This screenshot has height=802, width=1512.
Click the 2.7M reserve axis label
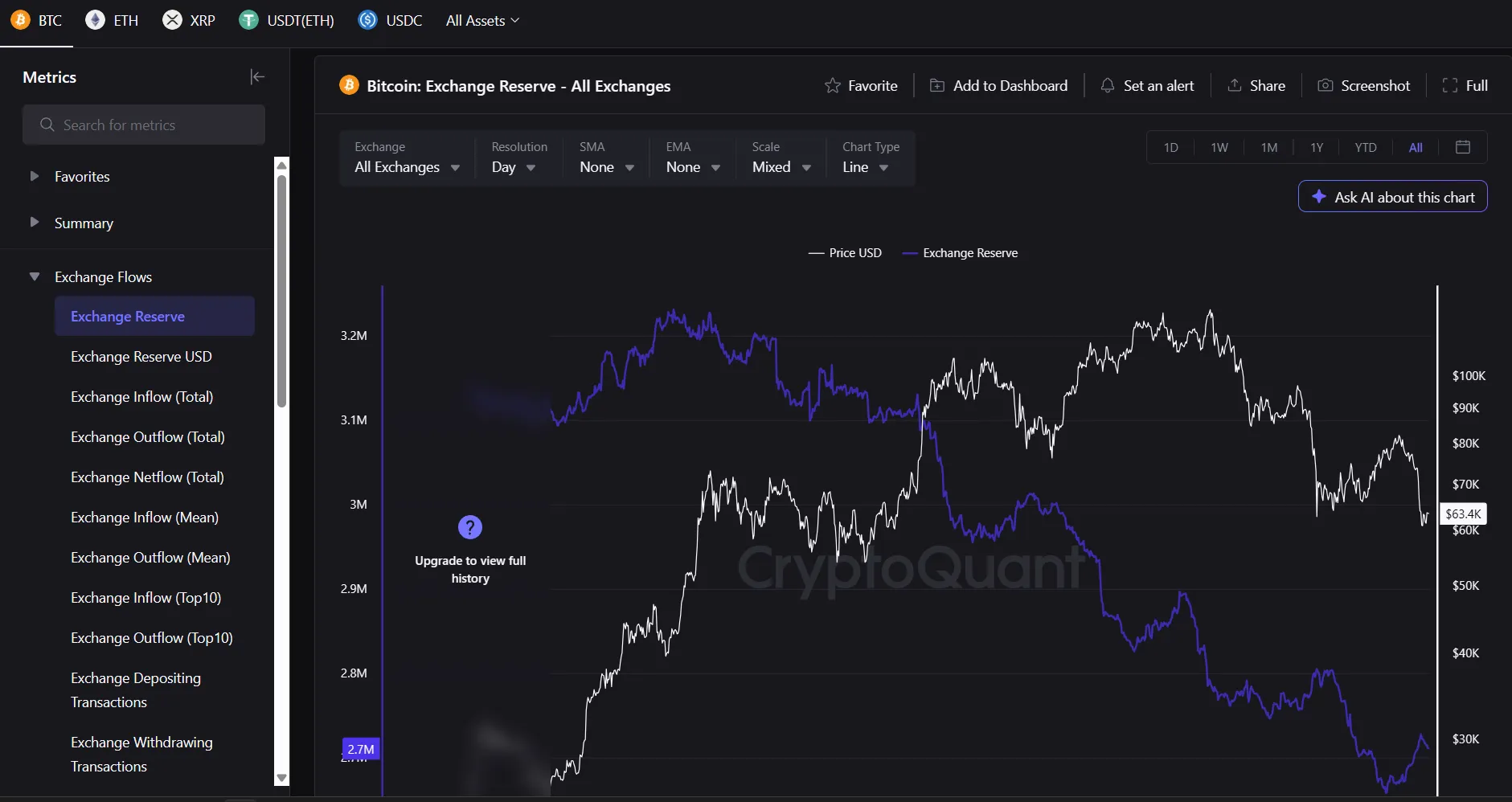tap(361, 749)
